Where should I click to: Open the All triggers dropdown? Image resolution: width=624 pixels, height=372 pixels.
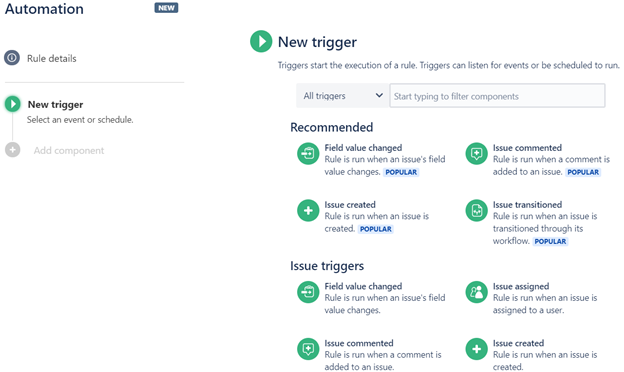(x=342, y=95)
